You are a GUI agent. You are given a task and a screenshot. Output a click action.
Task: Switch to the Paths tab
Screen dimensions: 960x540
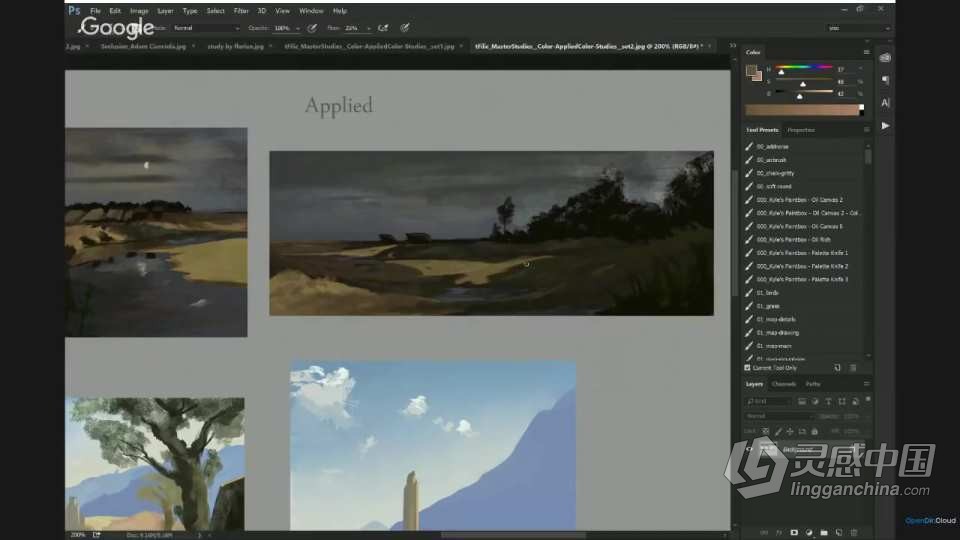813,384
